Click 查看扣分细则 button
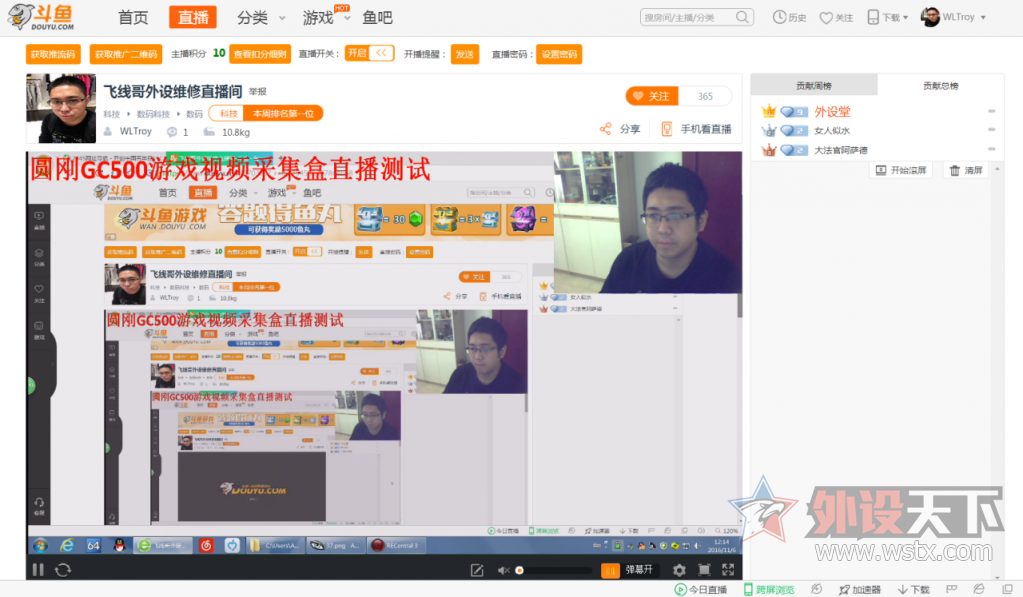The image size is (1023, 597). pyautogui.click(x=260, y=54)
